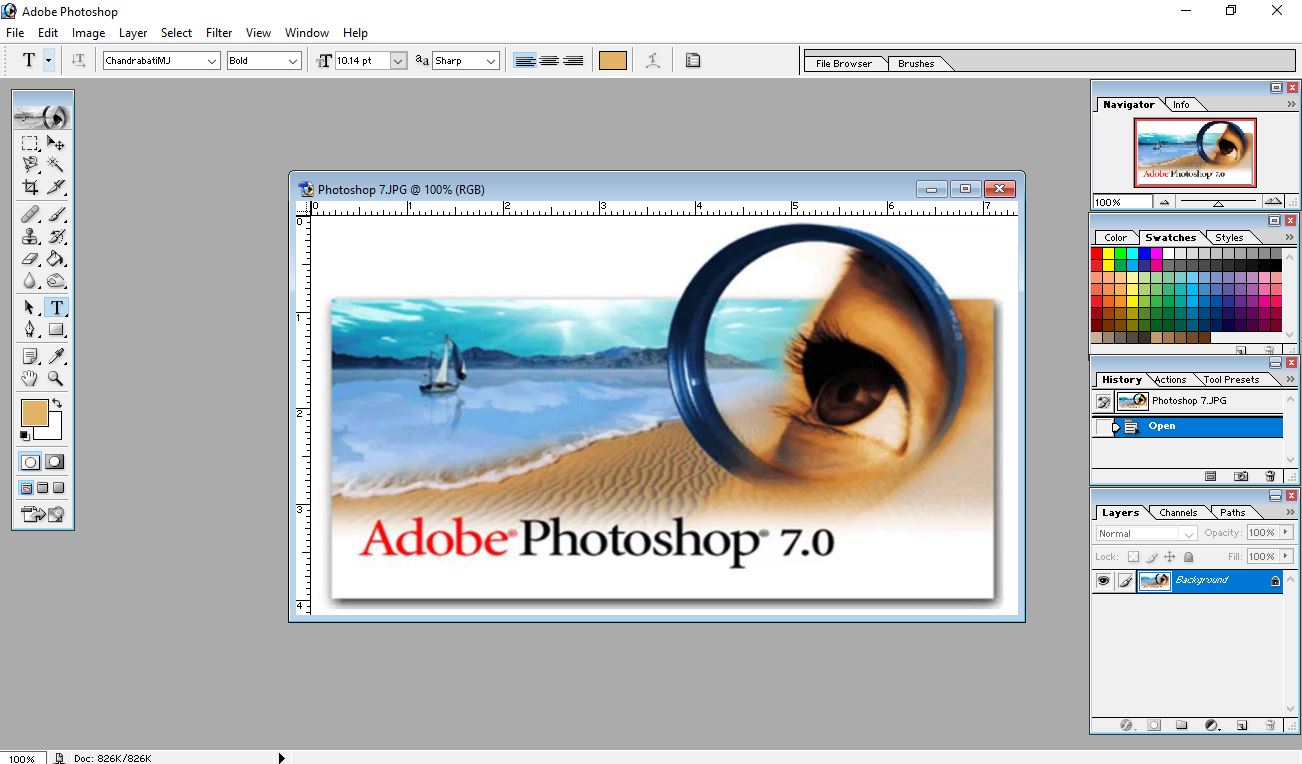Open the Filter menu
Image resolution: width=1302 pixels, height=764 pixels.
pos(219,33)
